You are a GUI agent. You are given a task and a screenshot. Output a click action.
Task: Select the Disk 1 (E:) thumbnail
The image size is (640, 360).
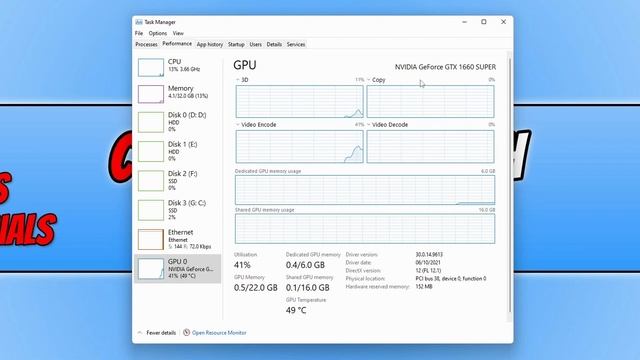point(151,151)
